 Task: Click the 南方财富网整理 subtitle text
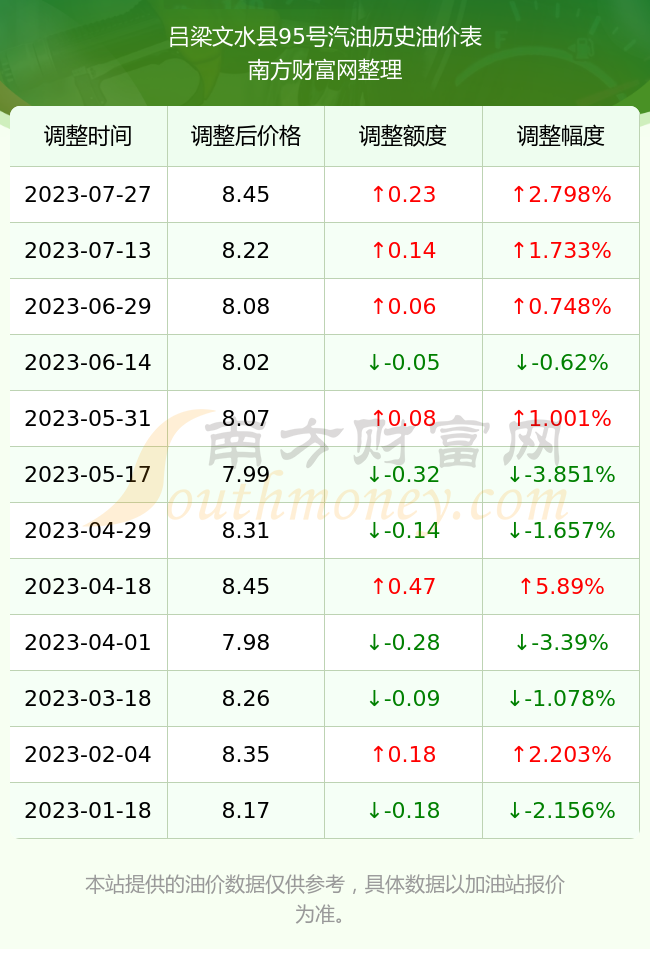pyautogui.click(x=325, y=70)
